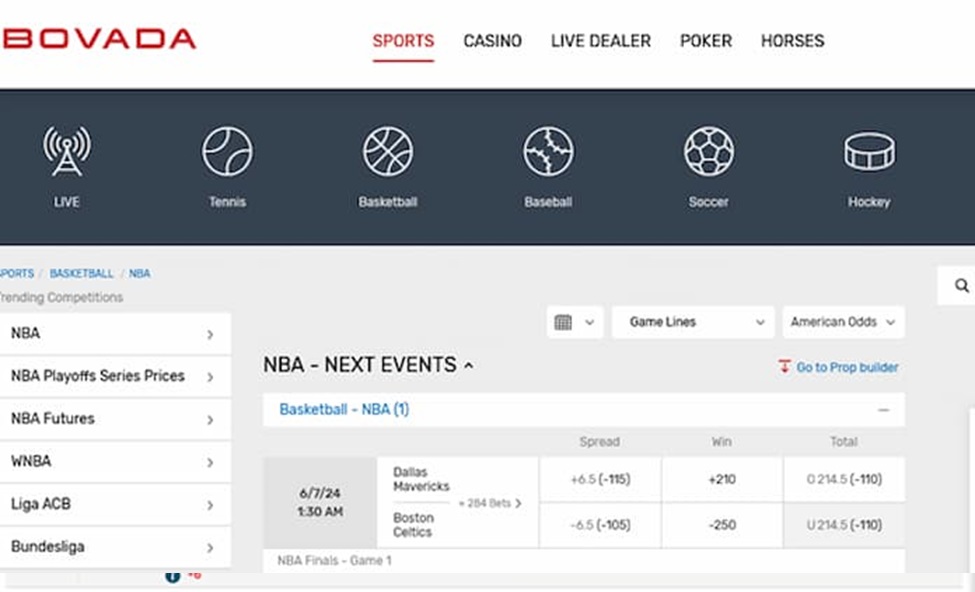The height and width of the screenshot is (592, 975).
Task: Open the Game Lines dropdown
Action: click(689, 322)
